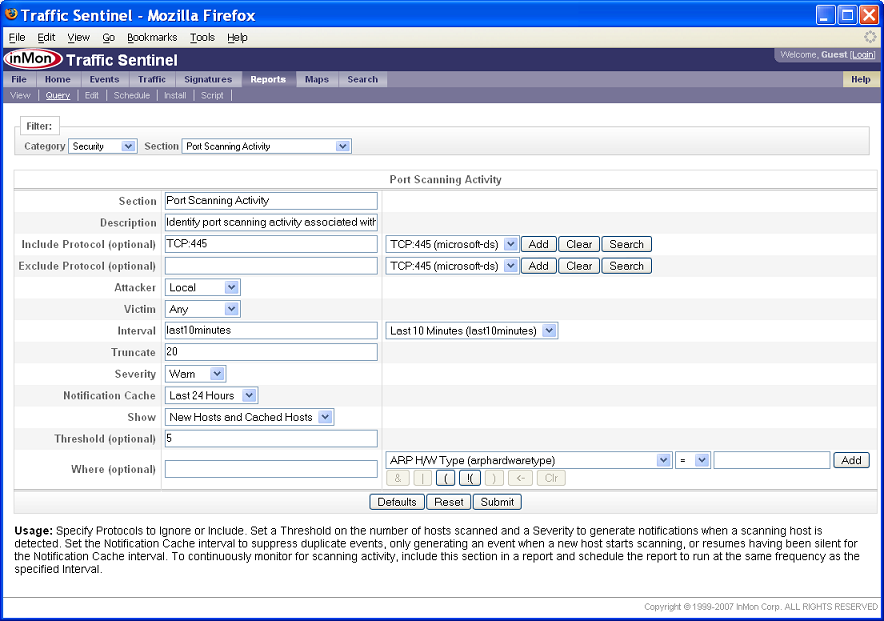Open the Severity Warn dropdown
Screen dimensions: 884x621
pyautogui.click(x=195, y=374)
